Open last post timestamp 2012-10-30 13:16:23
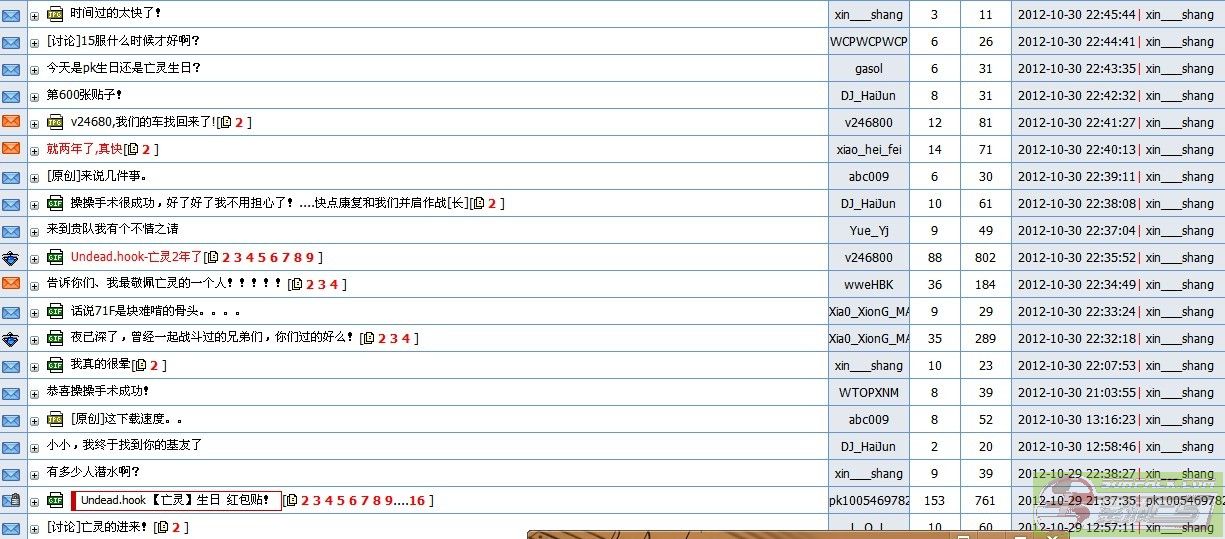The height and width of the screenshot is (539, 1225). [x=1075, y=420]
